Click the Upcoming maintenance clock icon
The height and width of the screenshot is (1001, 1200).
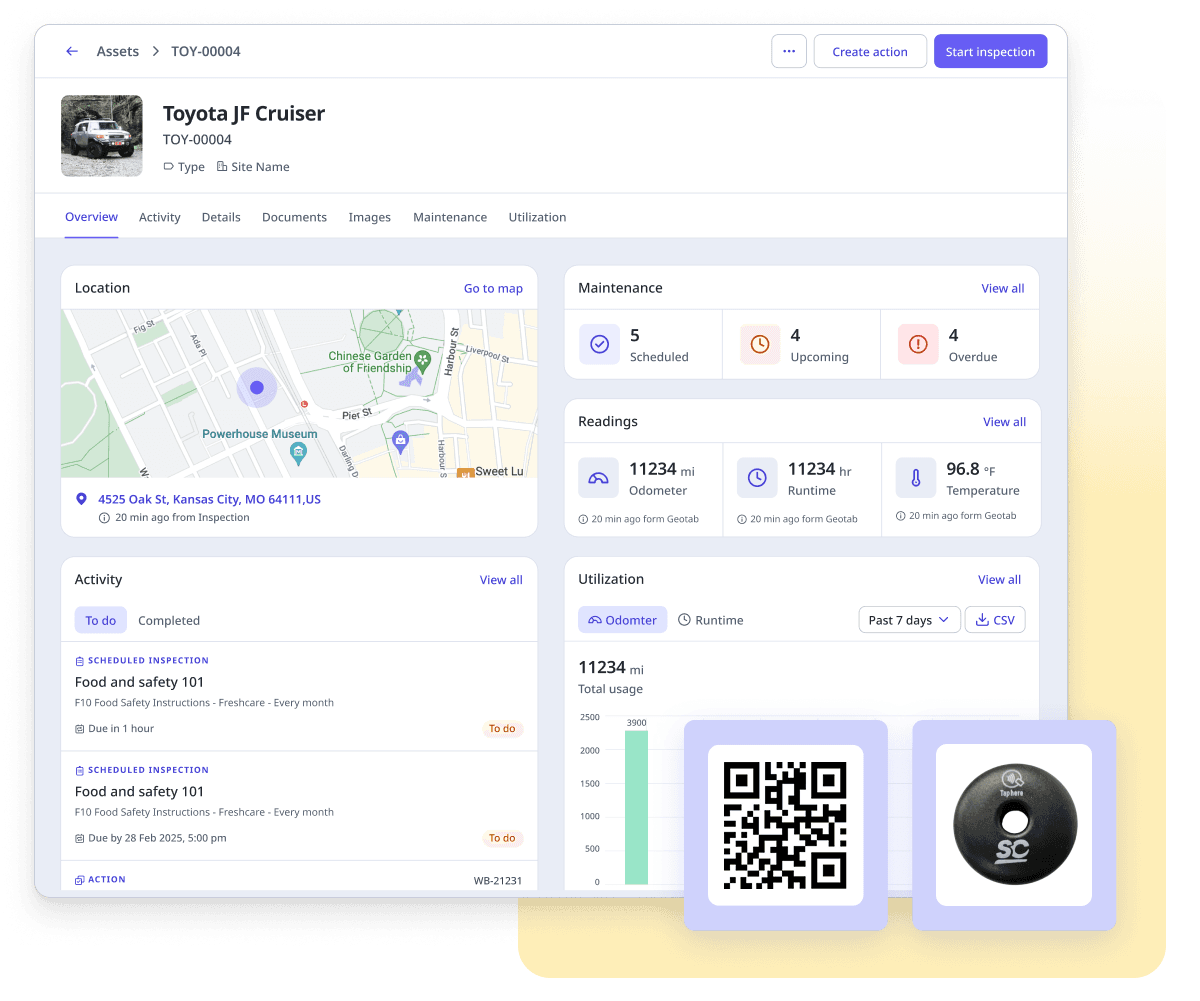pyautogui.click(x=760, y=344)
